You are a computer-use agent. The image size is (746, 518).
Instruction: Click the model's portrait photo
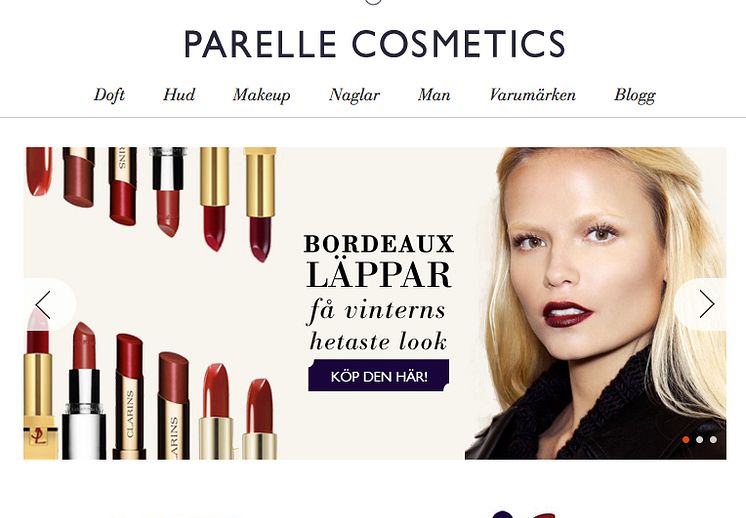coord(596,303)
